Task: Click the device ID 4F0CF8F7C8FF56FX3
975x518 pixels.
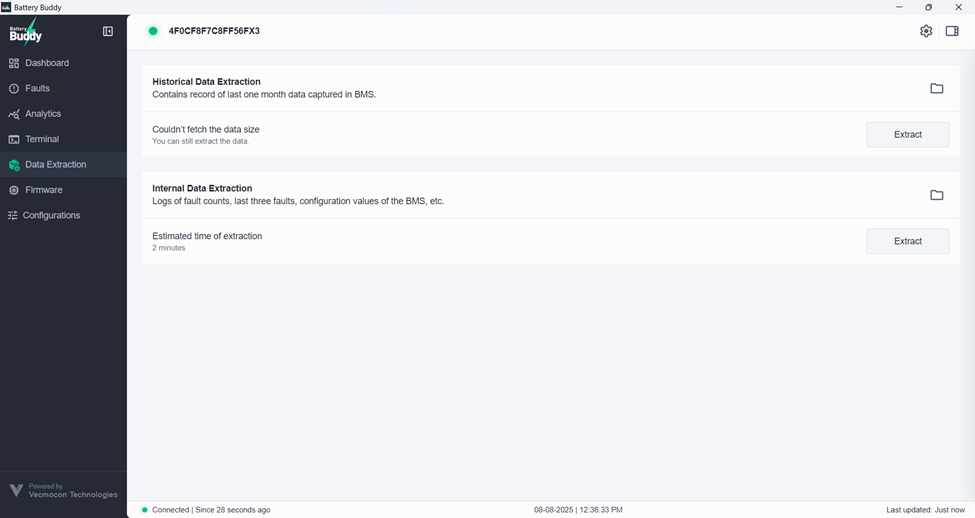Action: click(x=214, y=31)
